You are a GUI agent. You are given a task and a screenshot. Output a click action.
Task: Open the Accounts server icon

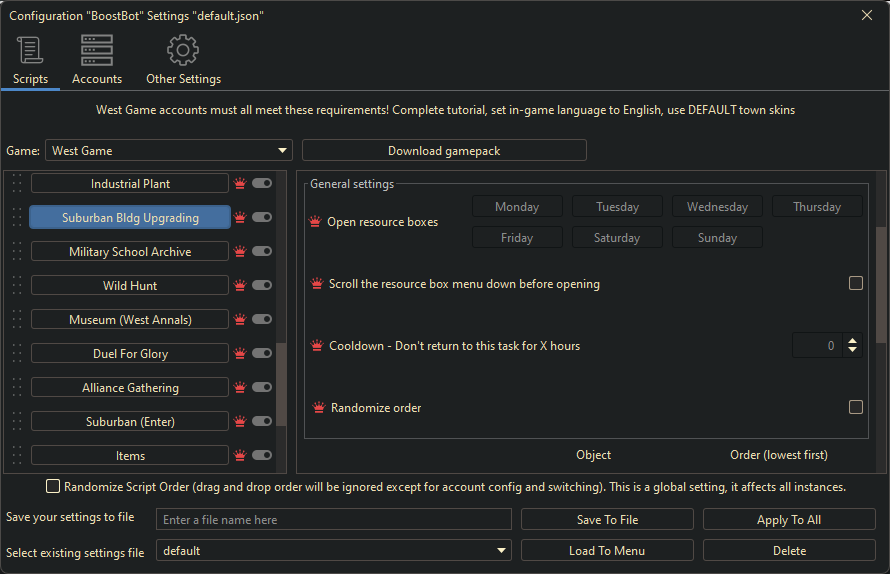[97, 50]
